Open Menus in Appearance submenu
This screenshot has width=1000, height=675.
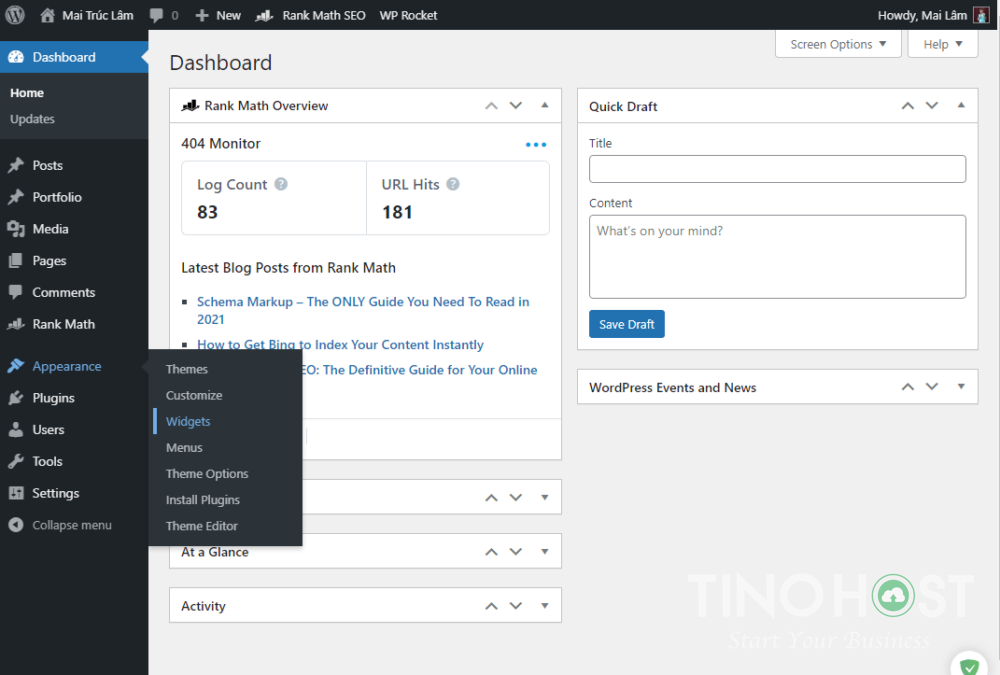[x=184, y=448]
